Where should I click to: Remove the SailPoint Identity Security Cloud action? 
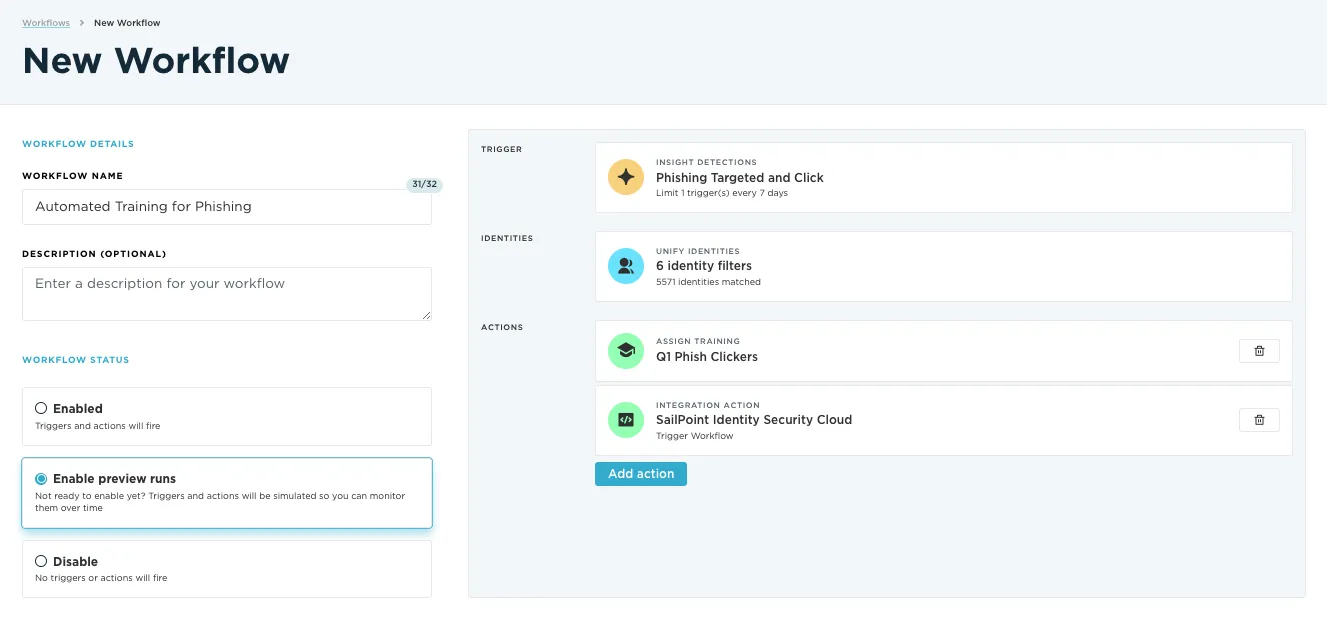[x=1259, y=419]
